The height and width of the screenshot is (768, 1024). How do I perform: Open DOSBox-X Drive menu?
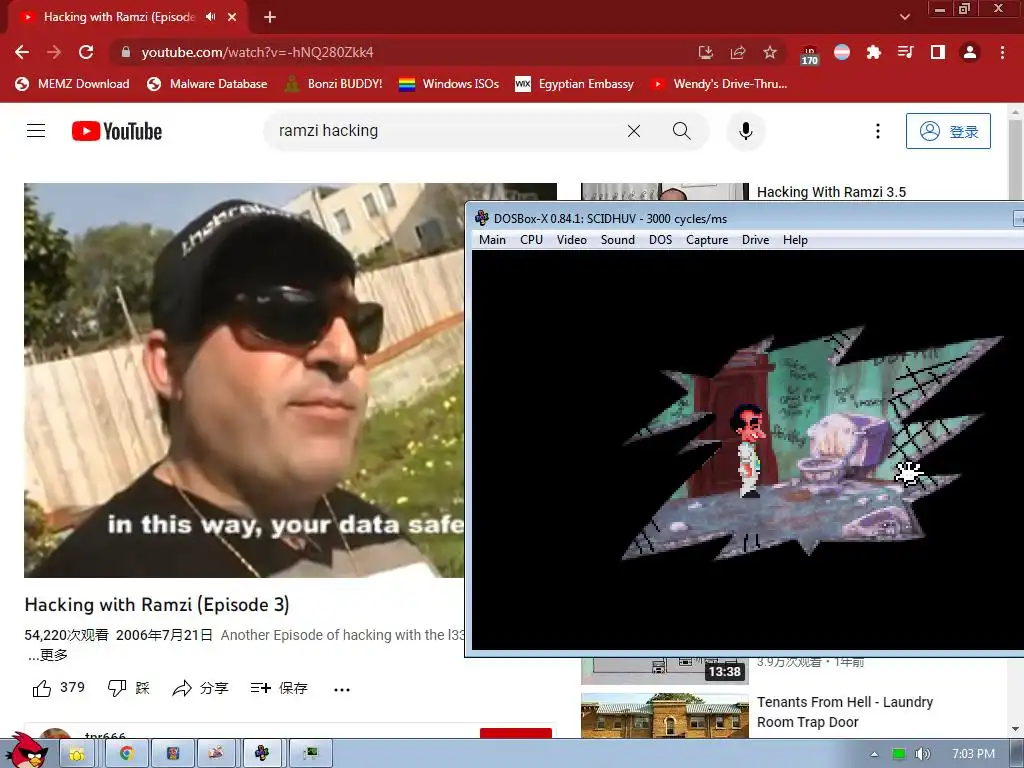pos(755,240)
